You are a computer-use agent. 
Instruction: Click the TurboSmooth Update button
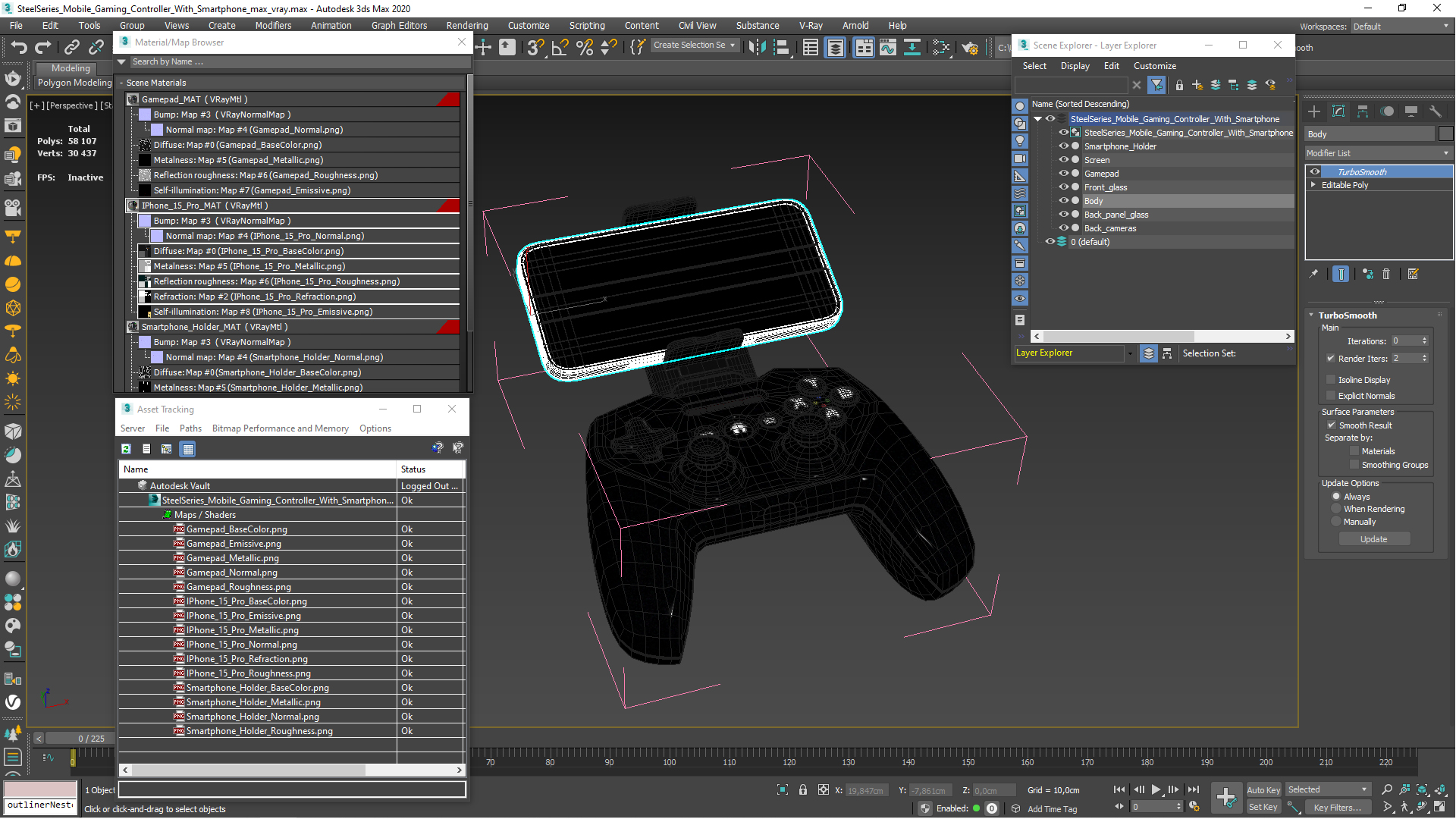1373,539
